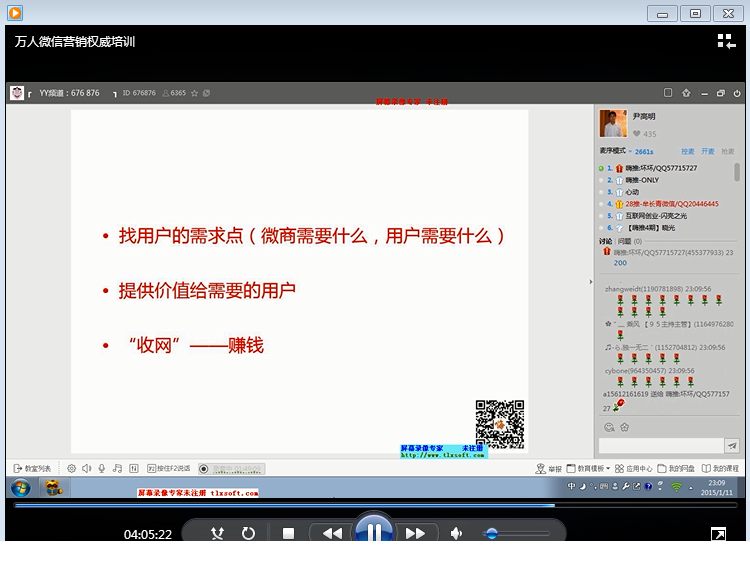This screenshot has width=750, height=564.
Task: Seek on the blue video progress bar
Action: (x=375, y=505)
